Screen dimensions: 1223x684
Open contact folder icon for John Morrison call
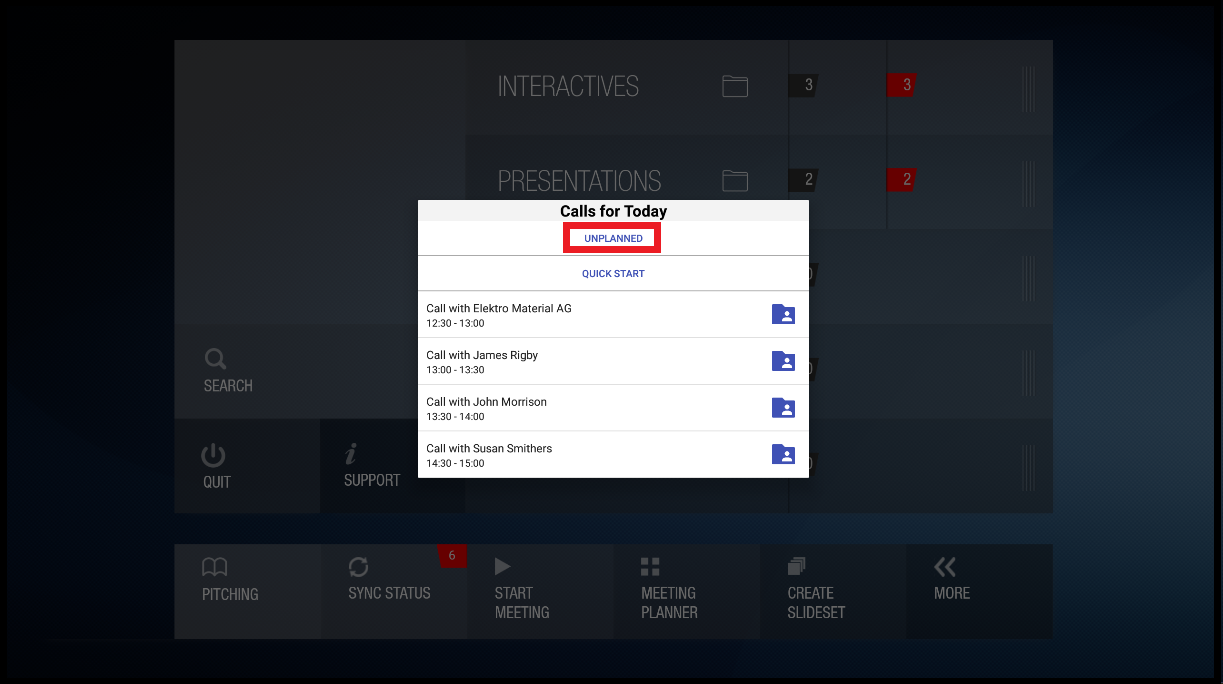pos(783,407)
